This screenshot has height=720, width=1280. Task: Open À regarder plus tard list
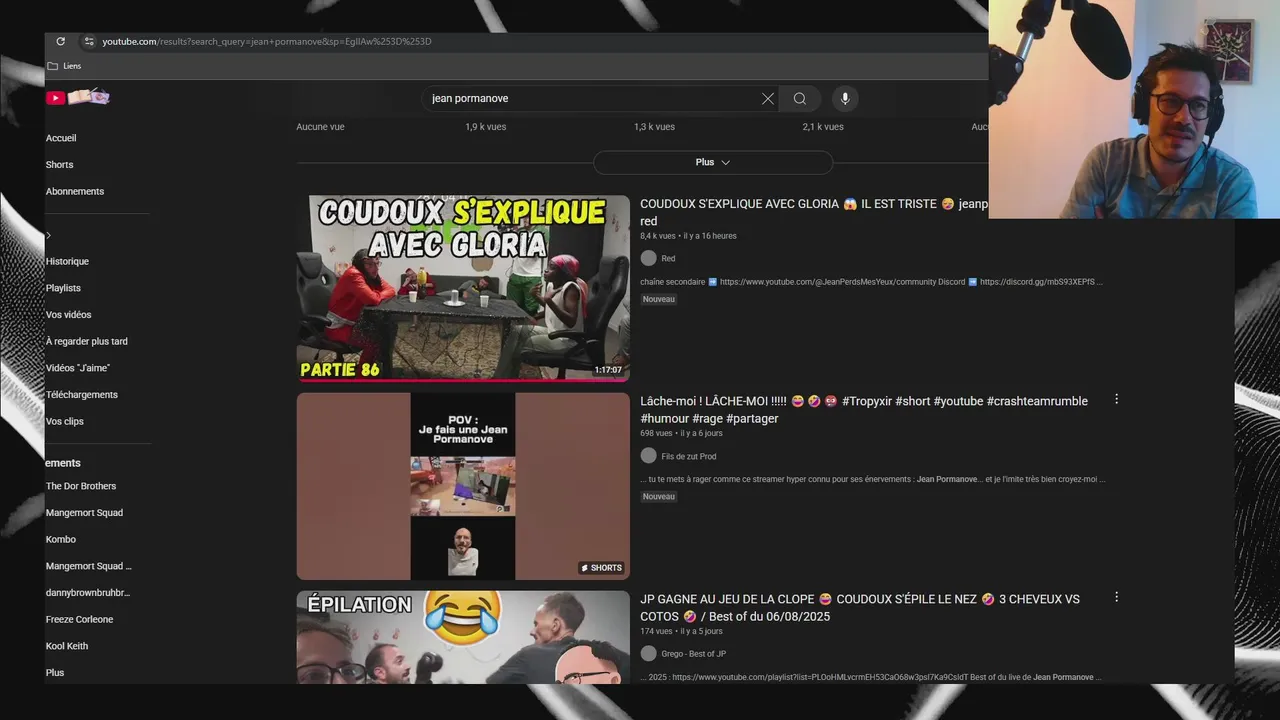[86, 341]
